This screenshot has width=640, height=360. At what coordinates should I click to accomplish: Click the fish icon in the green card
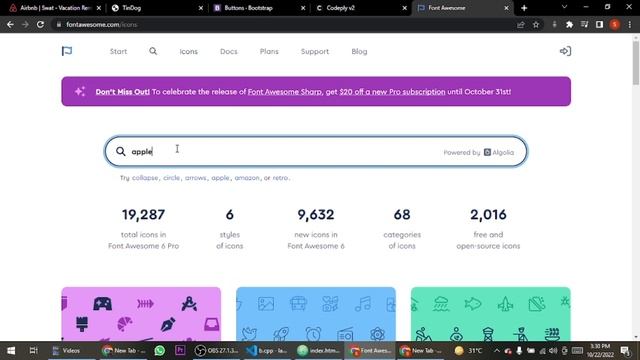pyautogui.click(x=473, y=304)
